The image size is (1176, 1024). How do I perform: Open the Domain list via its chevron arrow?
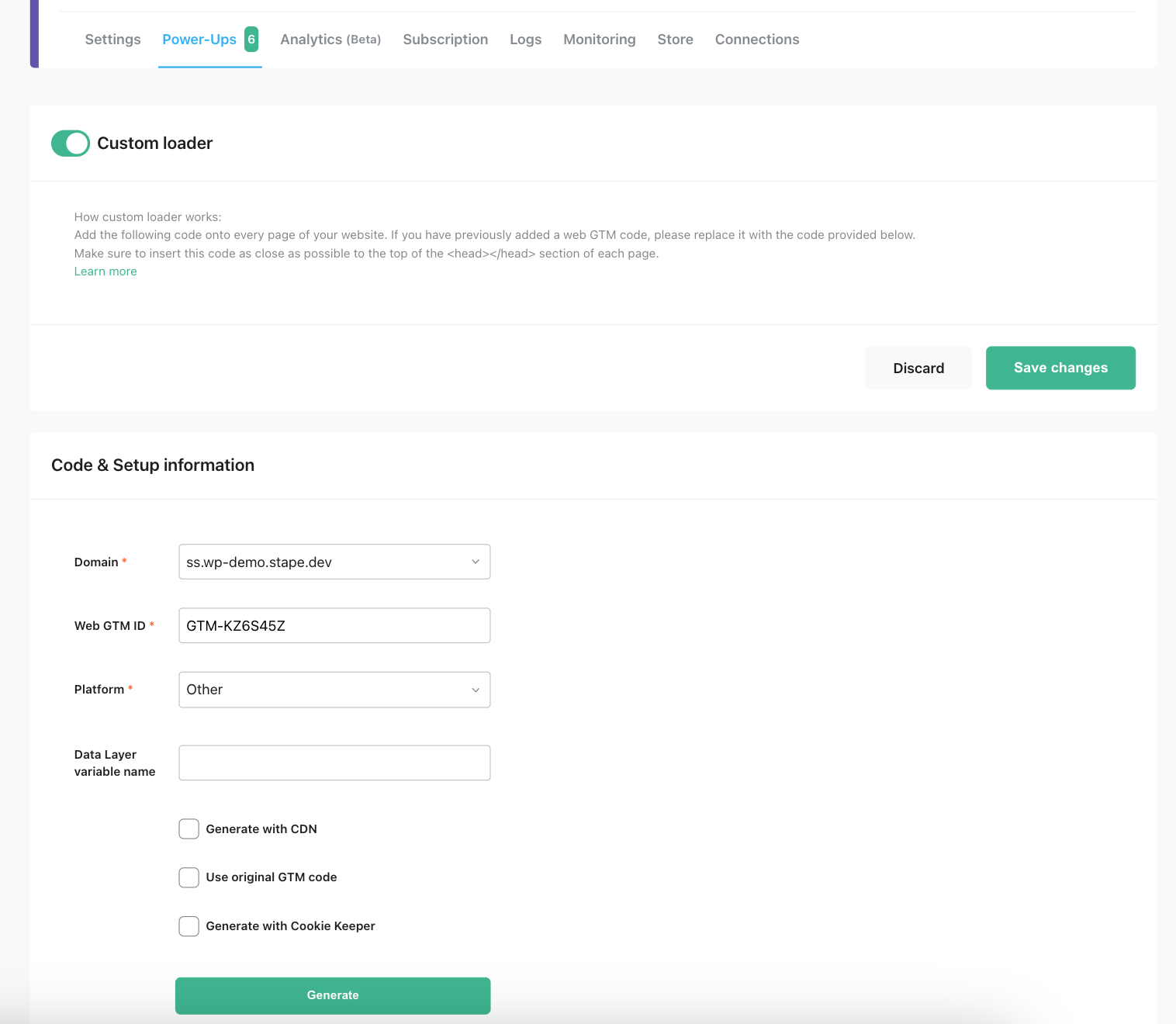pos(475,562)
